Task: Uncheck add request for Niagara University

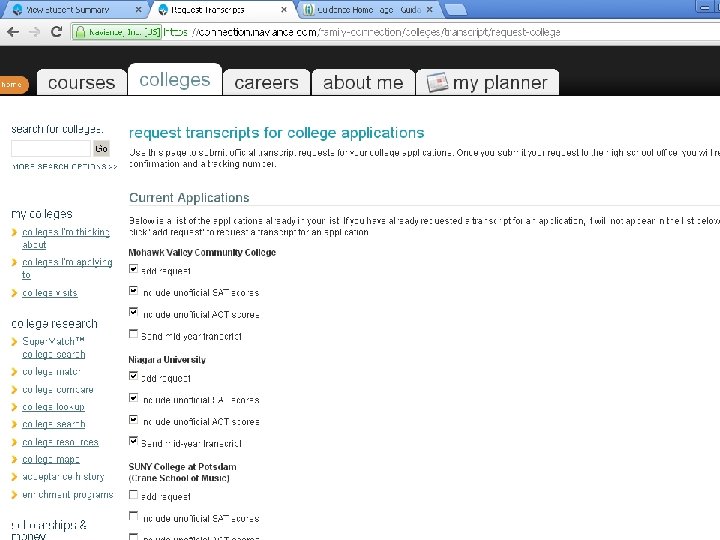Action: (133, 376)
